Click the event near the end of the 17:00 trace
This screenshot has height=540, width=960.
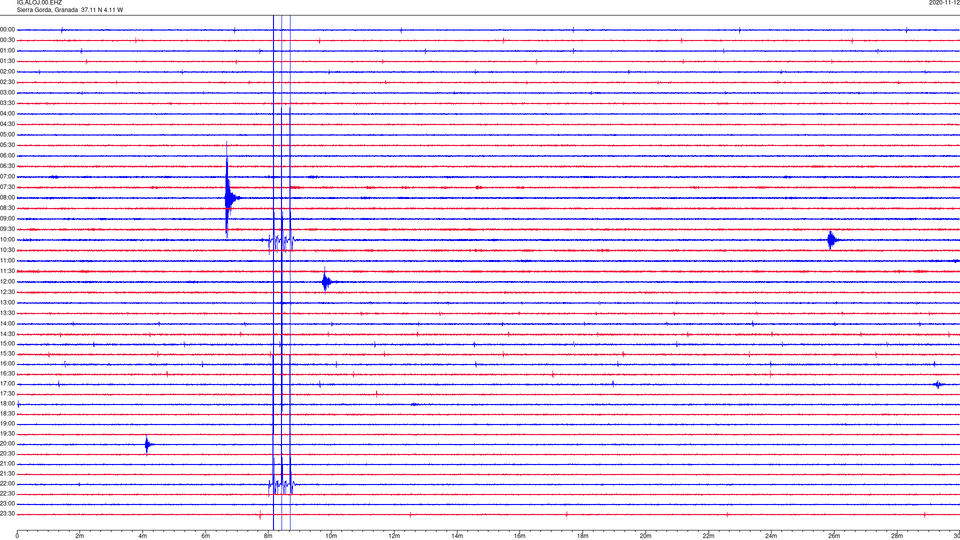[x=937, y=384]
